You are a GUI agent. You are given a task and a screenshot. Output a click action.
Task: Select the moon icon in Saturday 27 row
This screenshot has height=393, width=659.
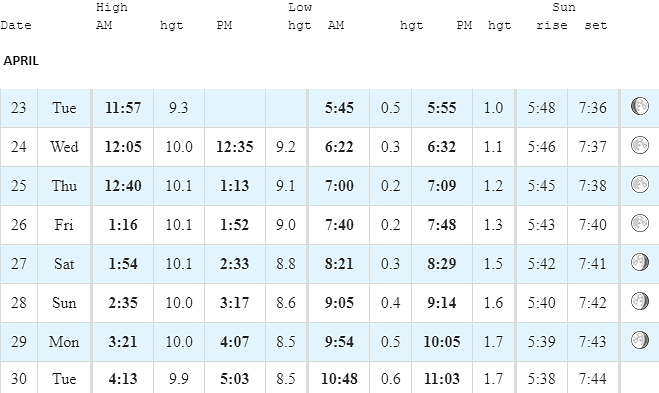(x=640, y=262)
